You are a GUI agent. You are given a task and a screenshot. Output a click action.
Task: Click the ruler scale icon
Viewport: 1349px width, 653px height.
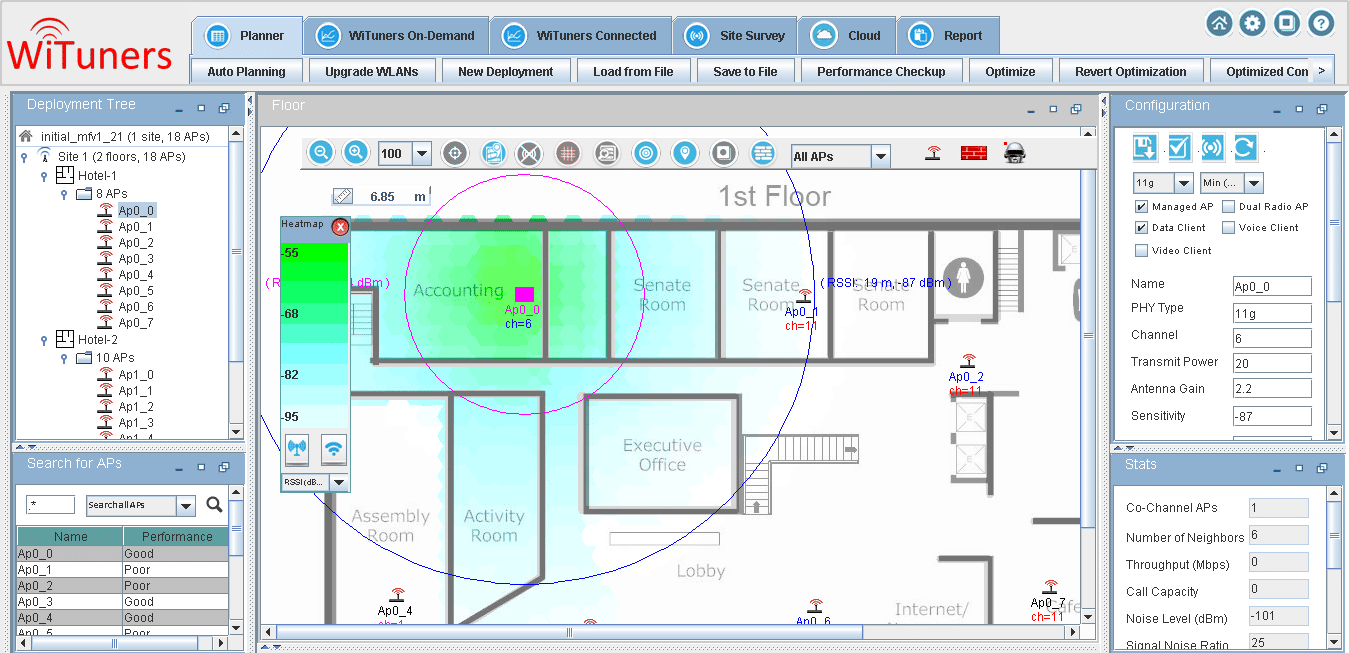point(343,196)
